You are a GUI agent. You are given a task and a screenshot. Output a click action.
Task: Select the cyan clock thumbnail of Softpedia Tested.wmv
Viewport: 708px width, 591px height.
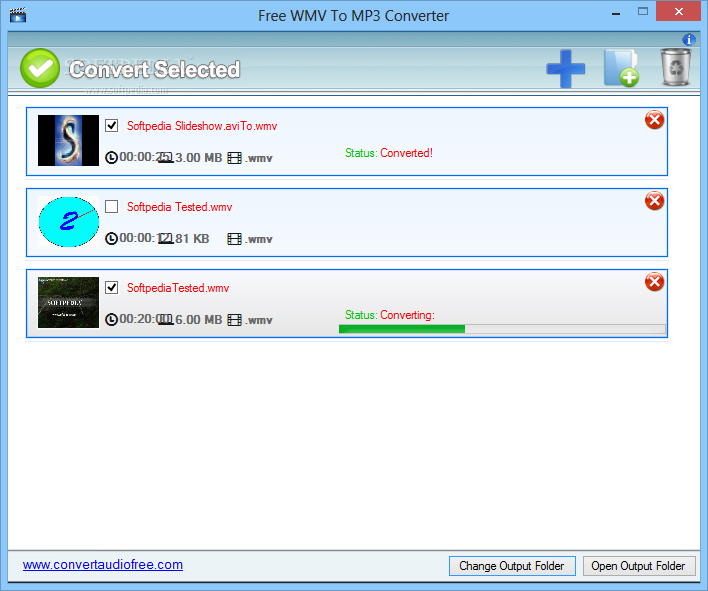tap(68, 222)
